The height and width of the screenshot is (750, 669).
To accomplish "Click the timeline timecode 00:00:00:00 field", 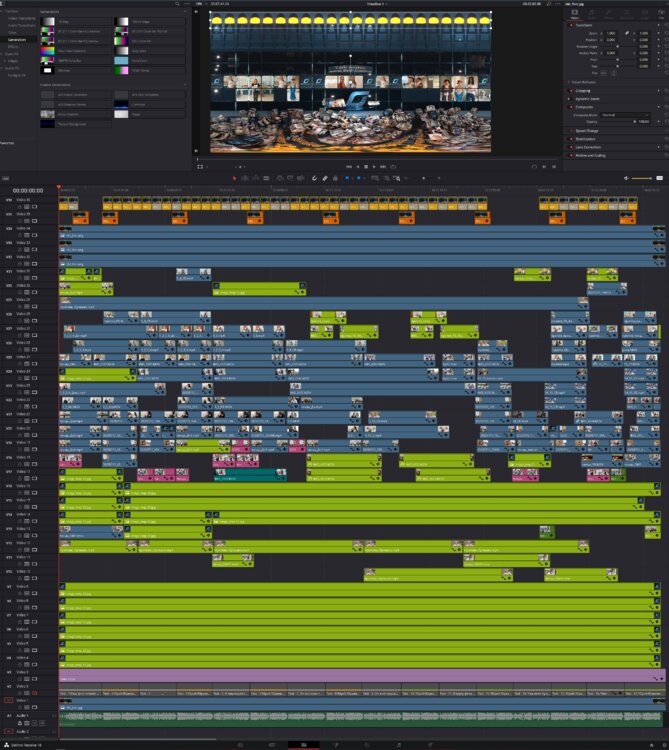I will (x=28, y=189).
